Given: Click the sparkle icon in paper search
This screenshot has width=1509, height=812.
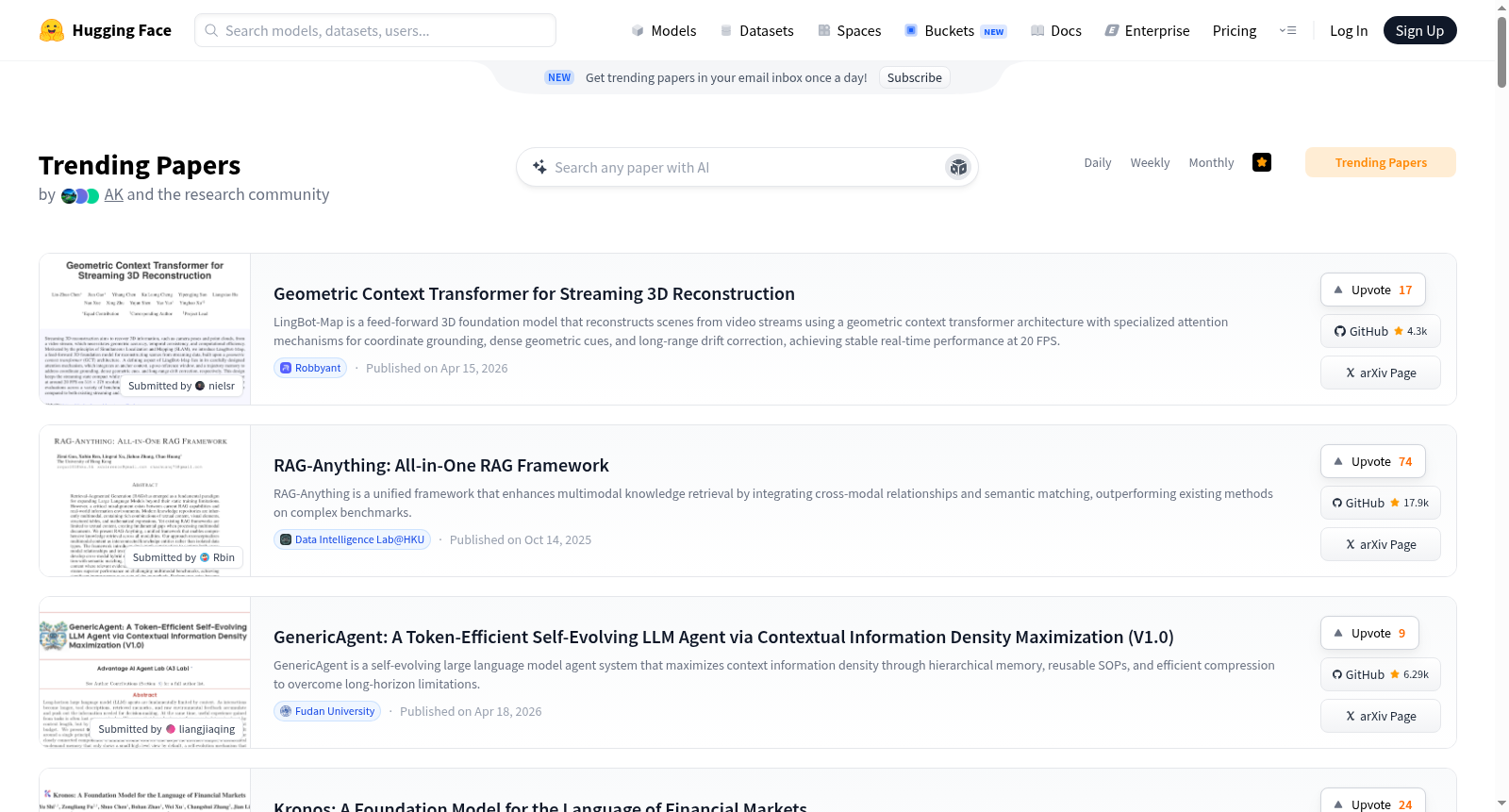Looking at the screenshot, I should (539, 167).
